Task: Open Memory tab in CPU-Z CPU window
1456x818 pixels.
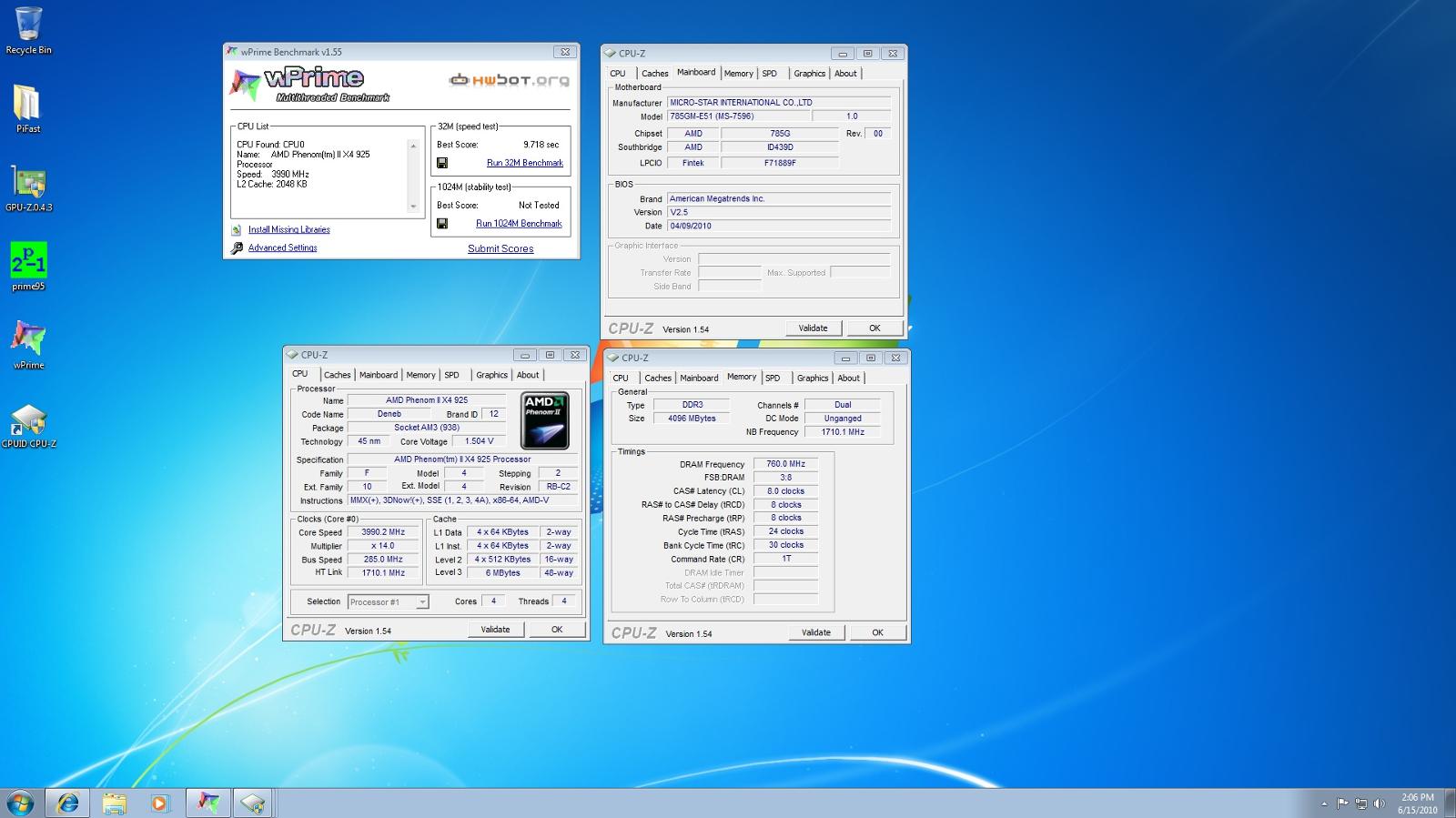Action: [420, 375]
